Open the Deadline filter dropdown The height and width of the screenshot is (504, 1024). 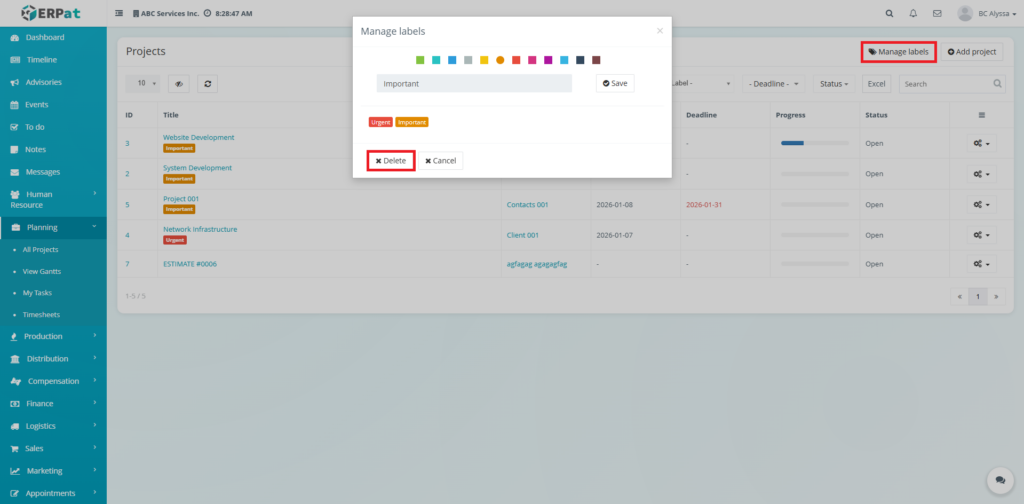[773, 84]
